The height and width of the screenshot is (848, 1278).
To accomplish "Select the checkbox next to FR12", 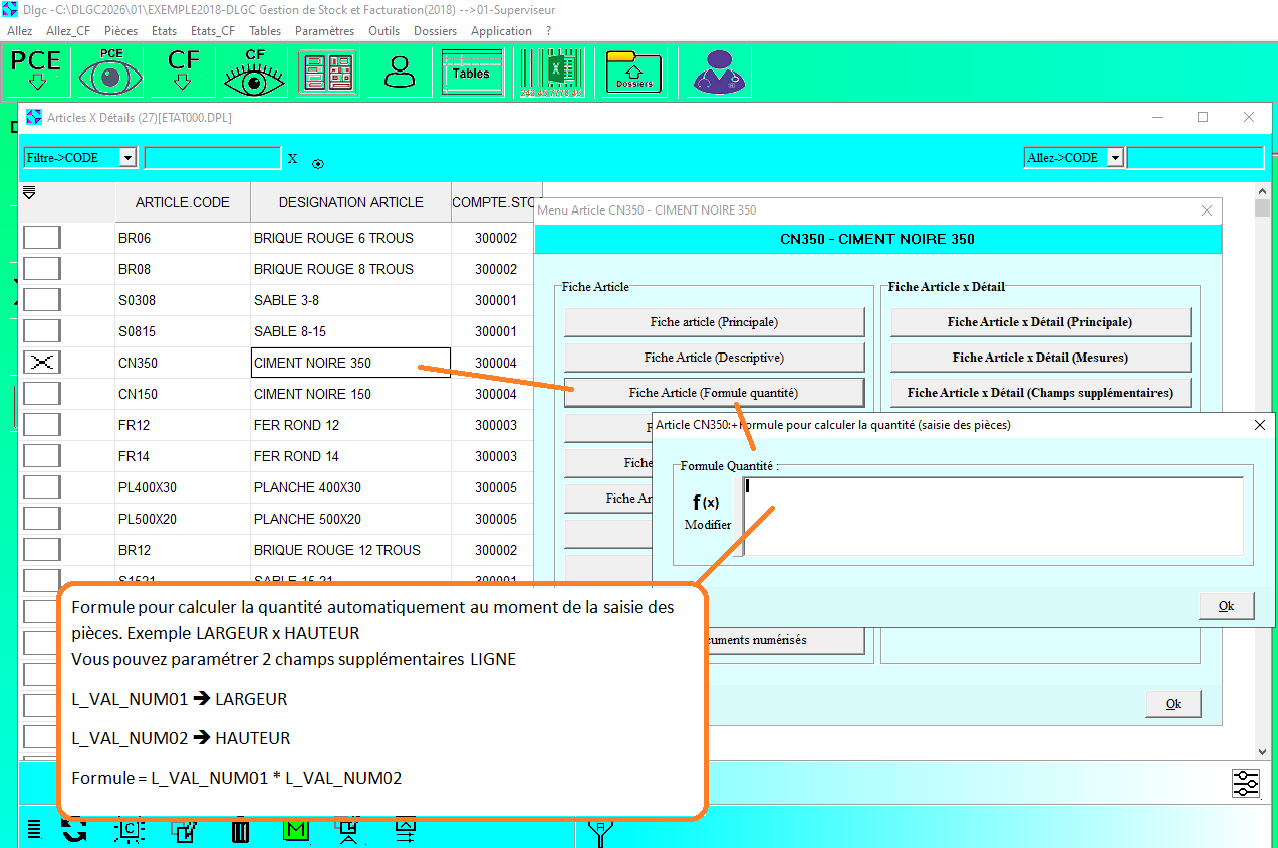I will point(41,425).
